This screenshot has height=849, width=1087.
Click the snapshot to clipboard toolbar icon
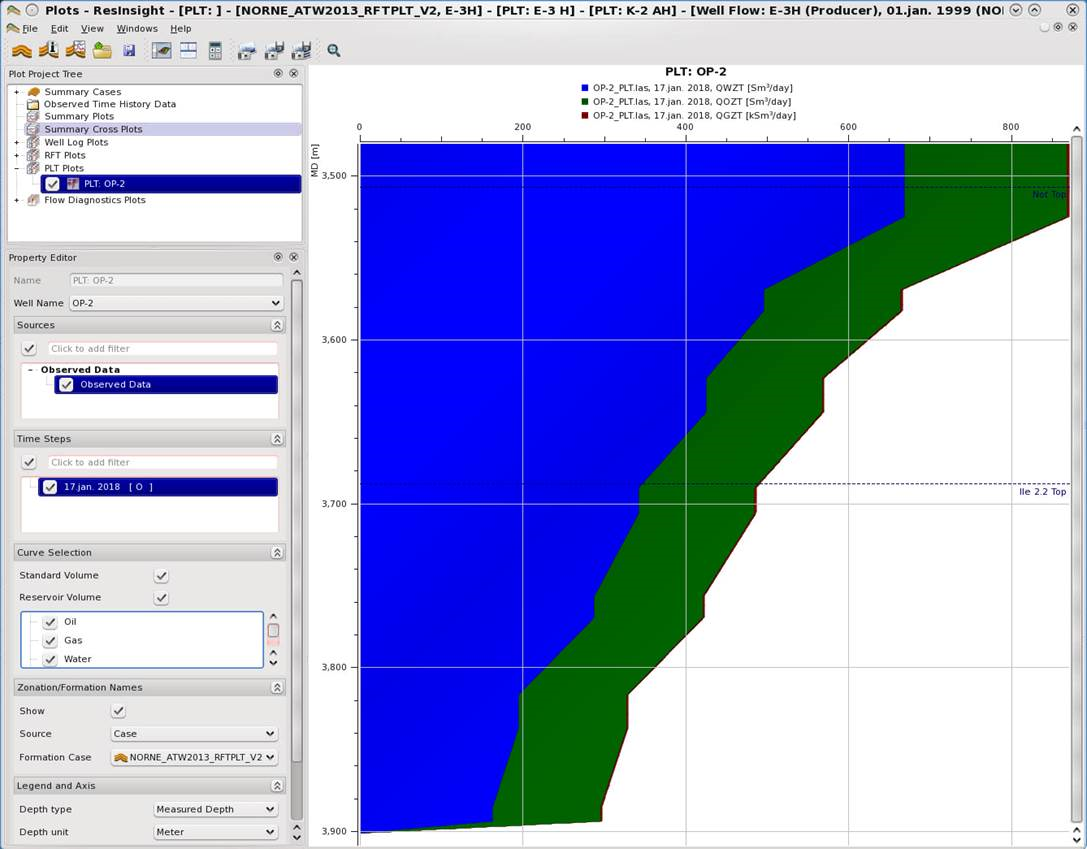243,49
